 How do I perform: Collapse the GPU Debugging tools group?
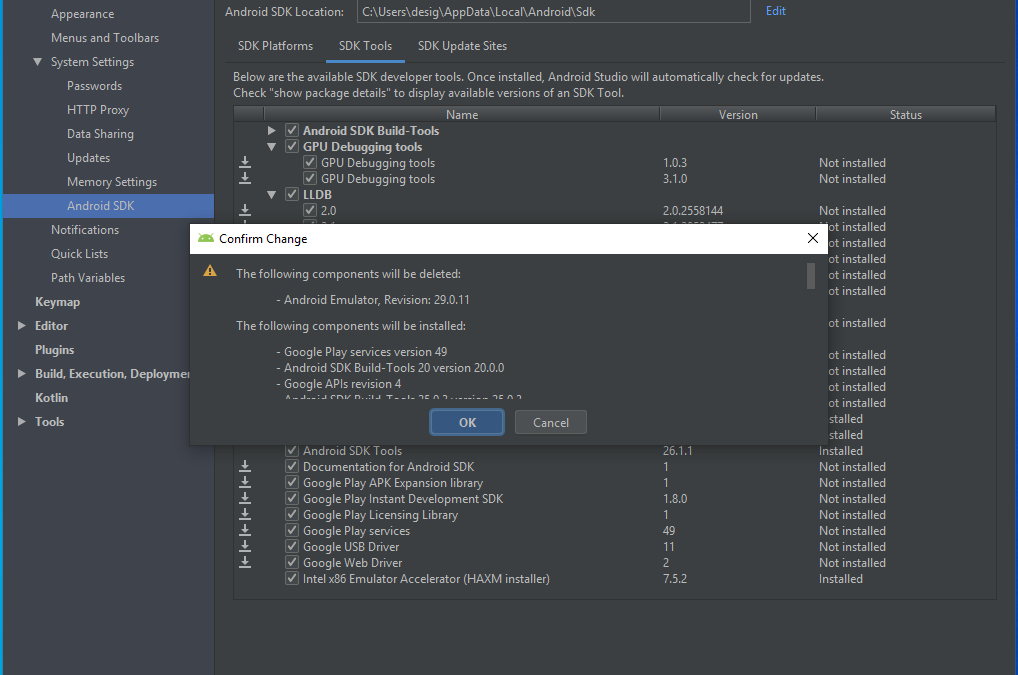point(271,147)
